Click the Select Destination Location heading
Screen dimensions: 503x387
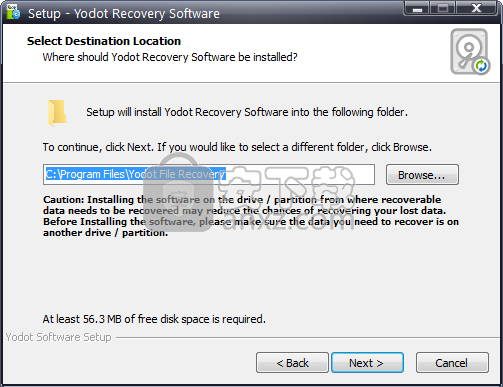click(104, 41)
